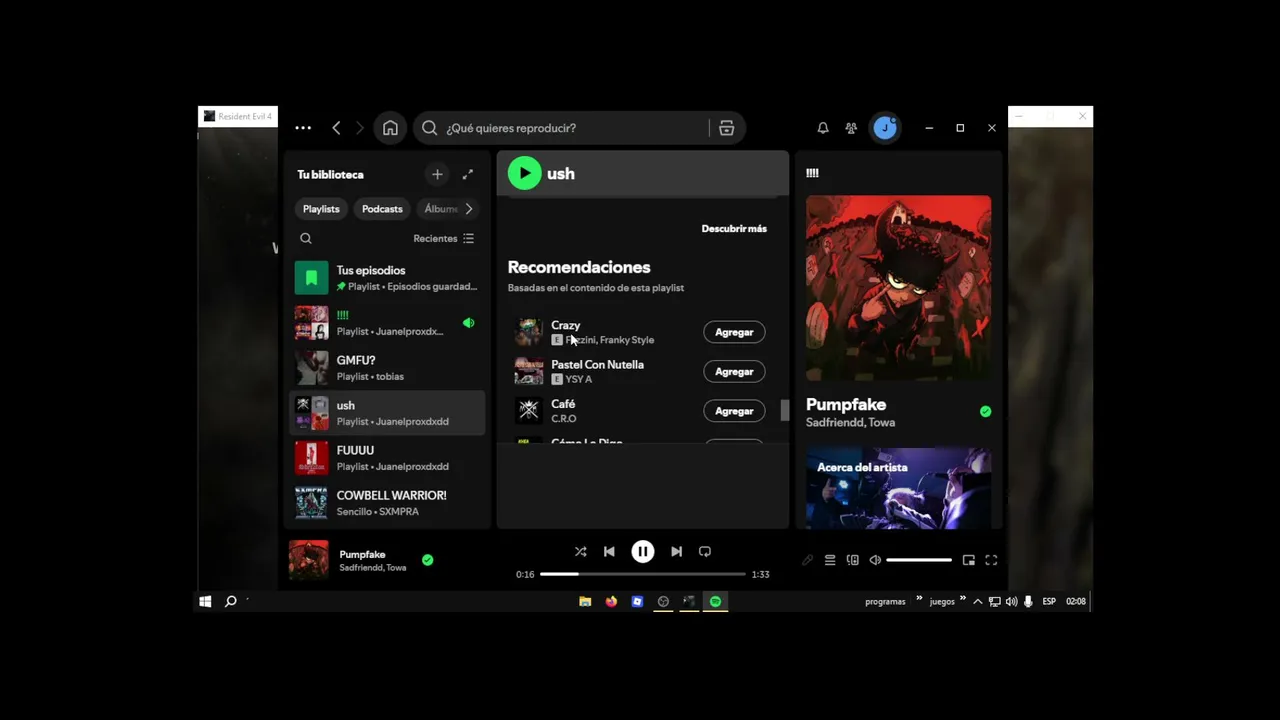Filter library by Podcasts
Screen dimensions: 1280x720
click(x=382, y=209)
